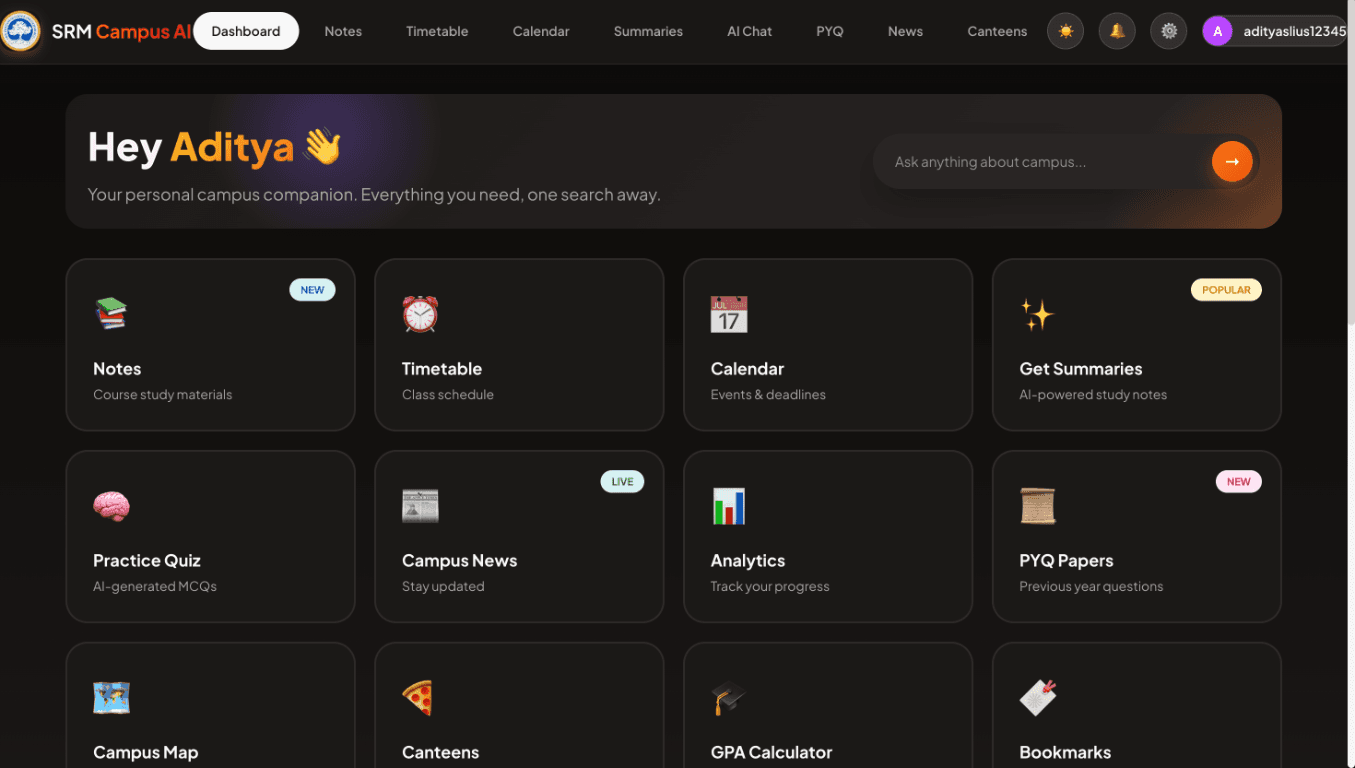Viewport: 1355px width, 768px height.
Task: Click the graduation cap GPA Calculator icon
Action: click(x=729, y=698)
